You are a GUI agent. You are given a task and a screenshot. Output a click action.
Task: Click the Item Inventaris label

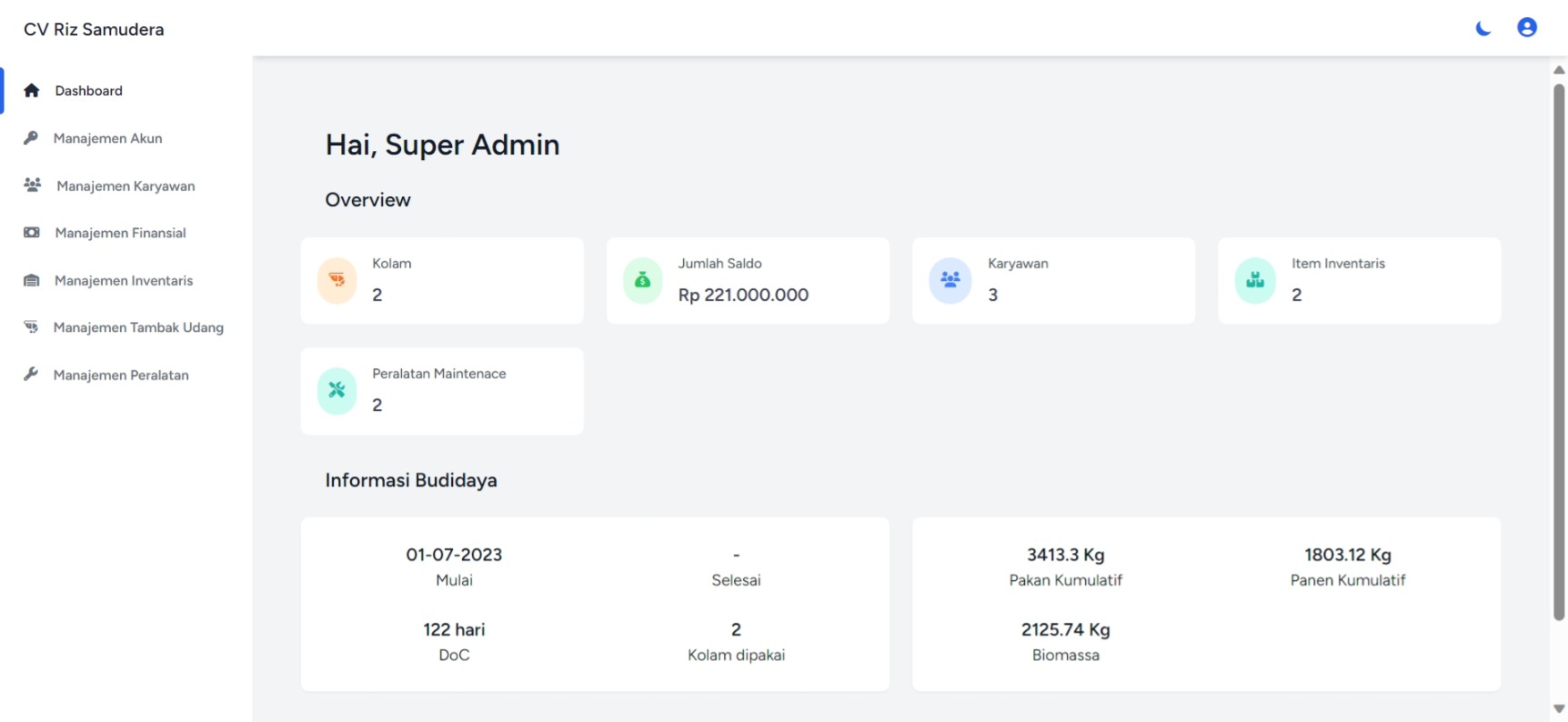click(1338, 264)
